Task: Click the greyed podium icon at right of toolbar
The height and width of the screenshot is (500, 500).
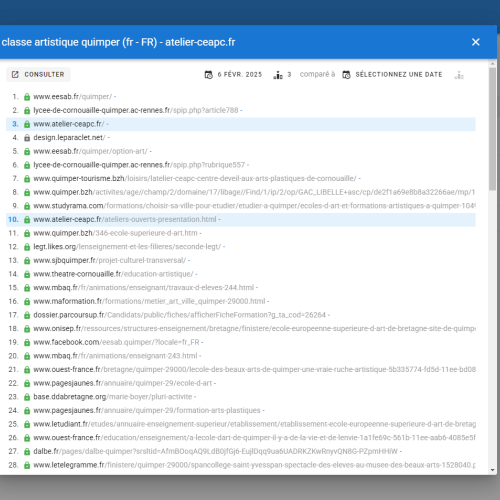Action: (x=459, y=75)
